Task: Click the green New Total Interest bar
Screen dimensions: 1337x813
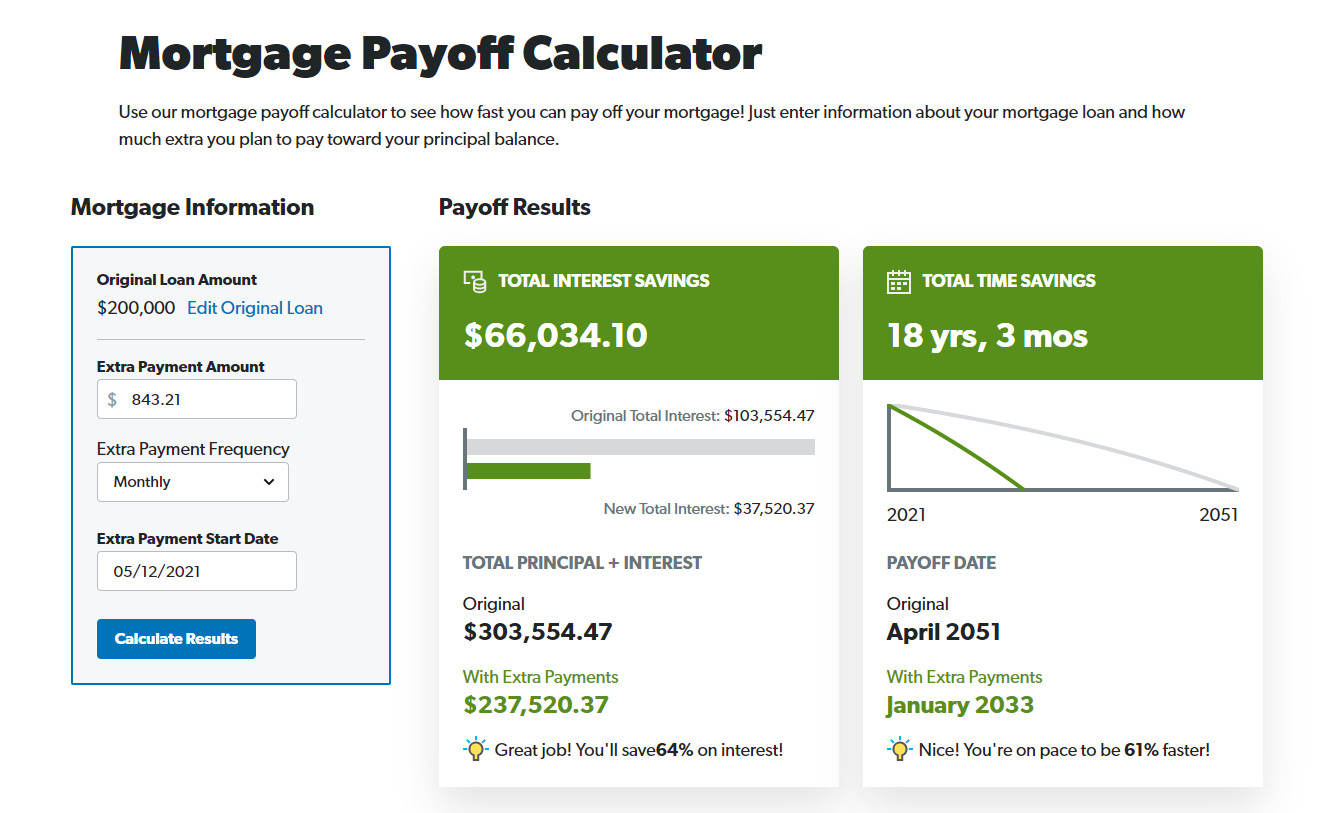Action: [x=529, y=471]
